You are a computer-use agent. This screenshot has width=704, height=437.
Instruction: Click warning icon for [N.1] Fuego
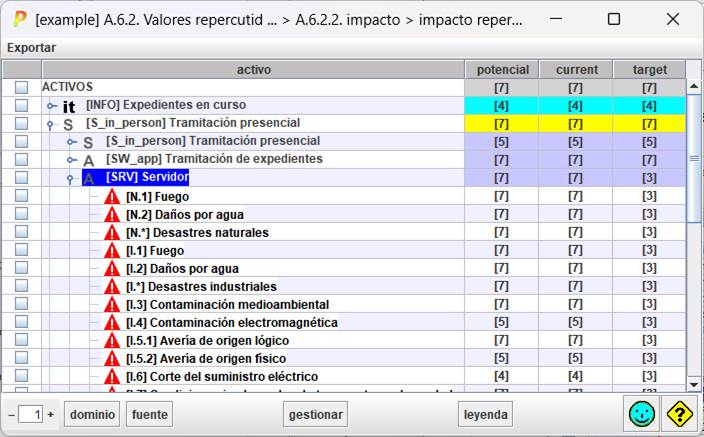pyautogui.click(x=112, y=196)
